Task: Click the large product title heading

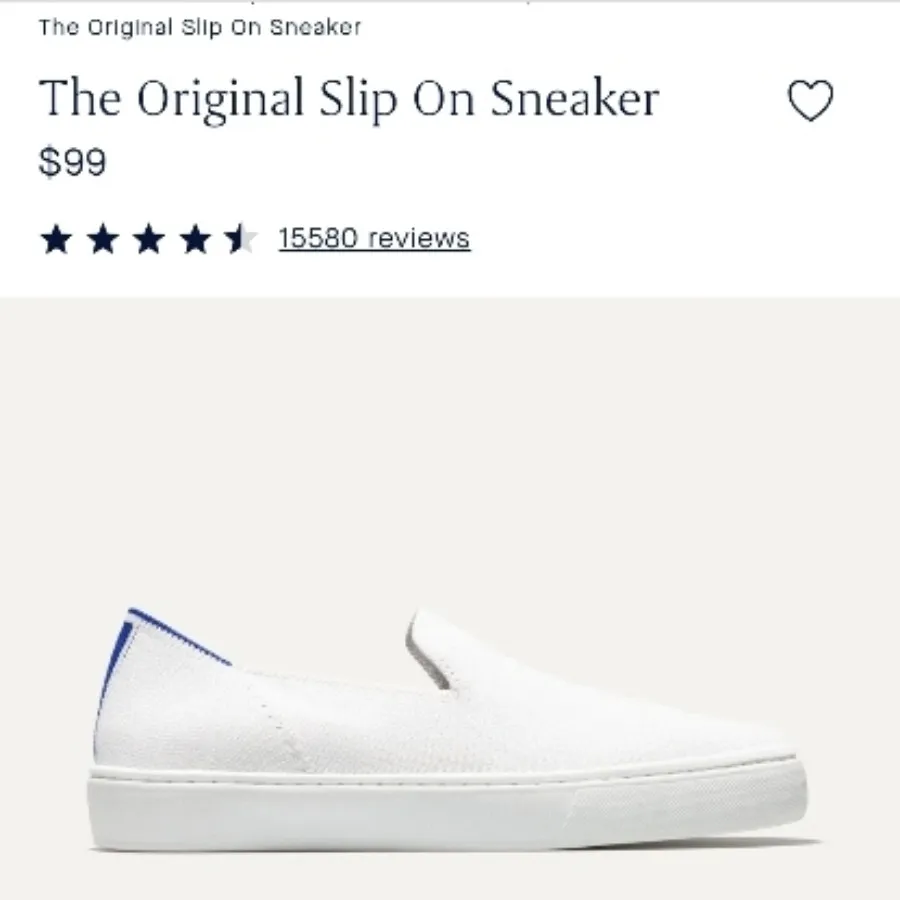Action: [x=349, y=100]
